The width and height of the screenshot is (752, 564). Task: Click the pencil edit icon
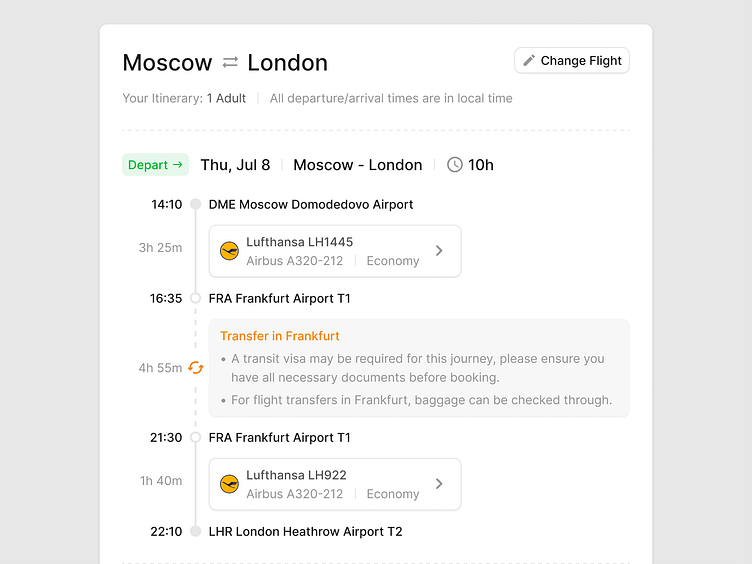click(529, 61)
